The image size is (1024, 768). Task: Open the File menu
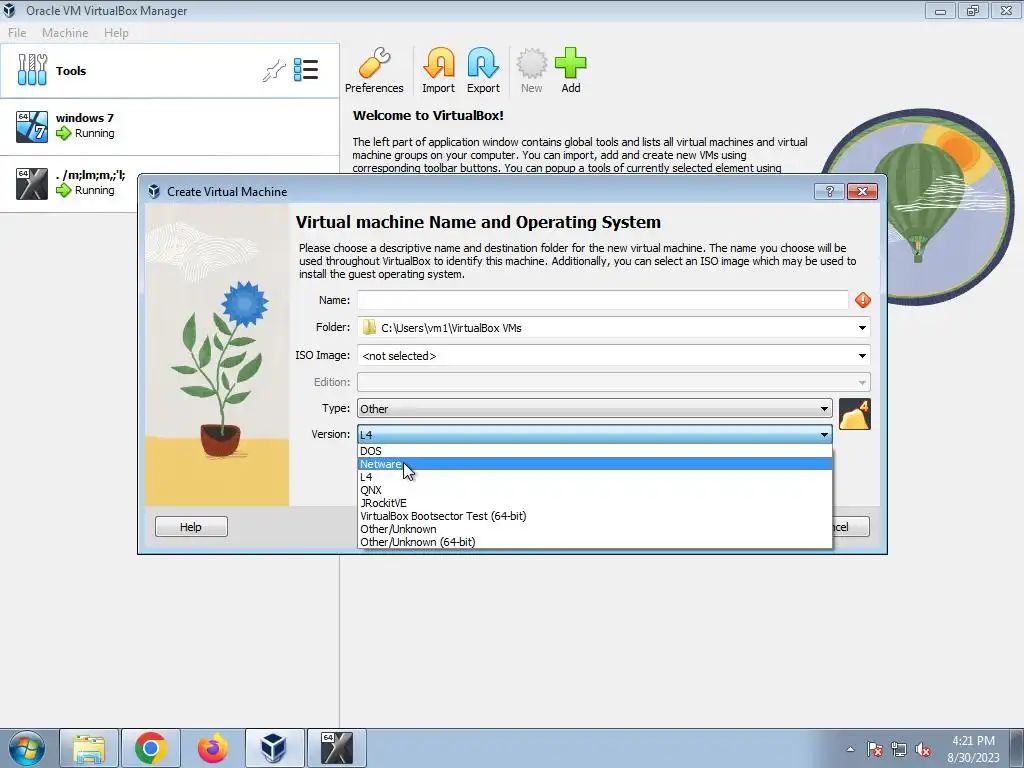click(x=17, y=33)
